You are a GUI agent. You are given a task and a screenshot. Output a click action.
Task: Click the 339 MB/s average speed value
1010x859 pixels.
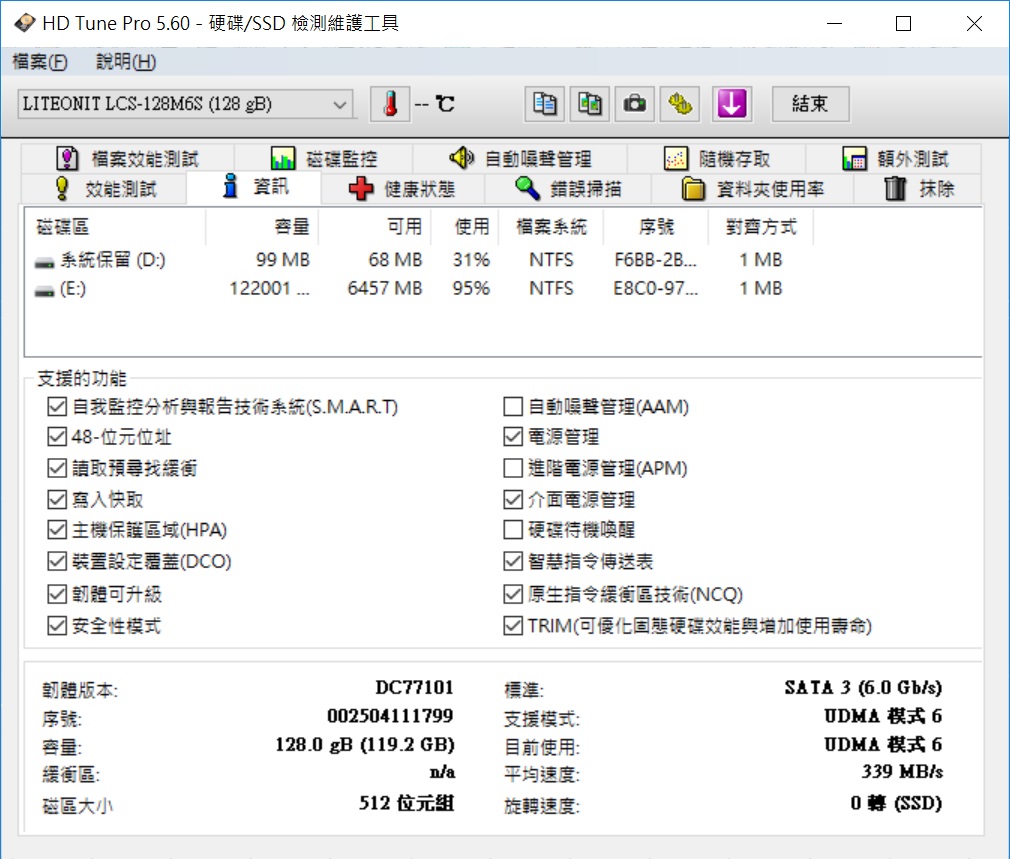click(902, 772)
